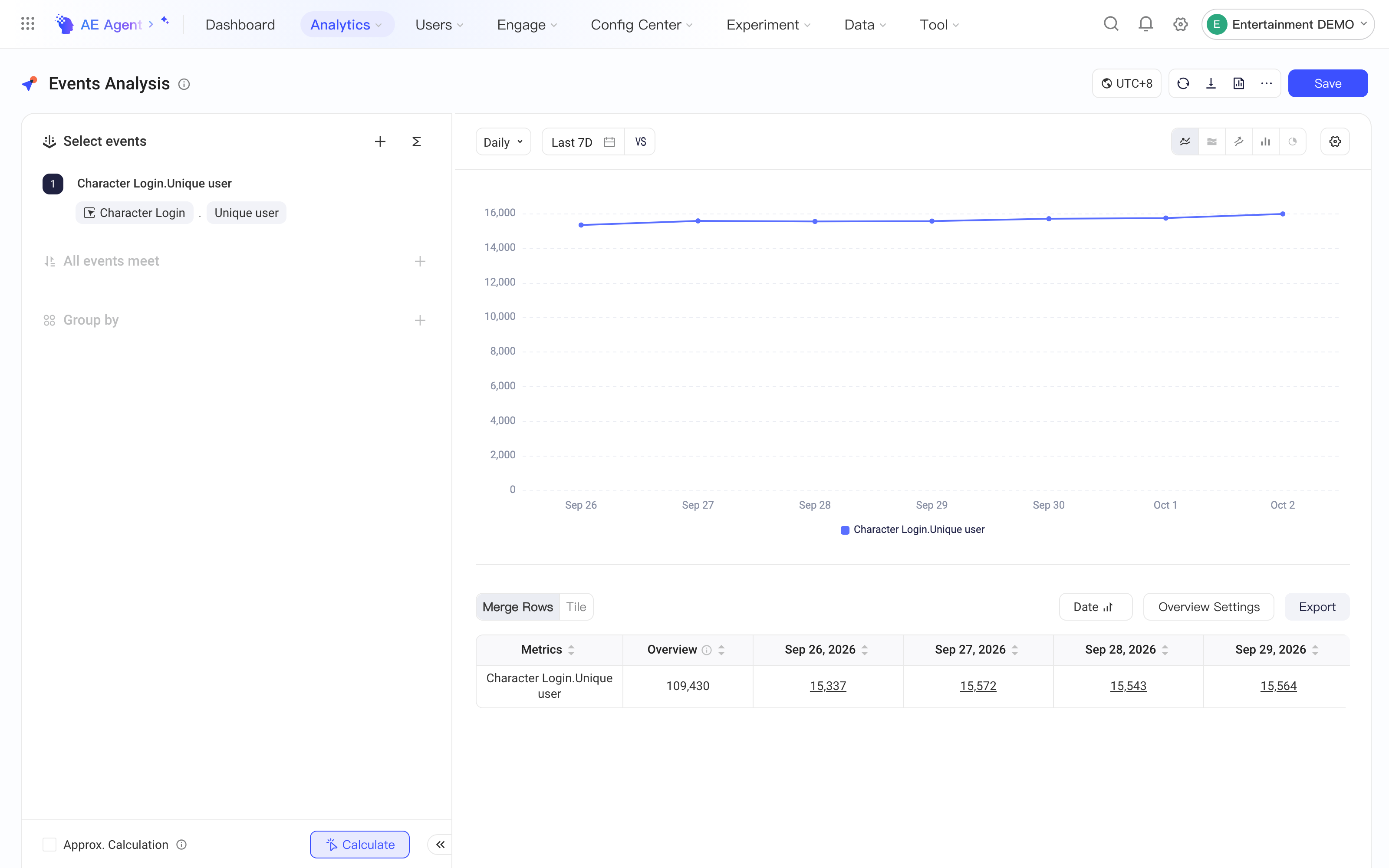Viewport: 1389px width, 868px height.
Task: Open the settings gear in top bar
Action: coord(1180,24)
